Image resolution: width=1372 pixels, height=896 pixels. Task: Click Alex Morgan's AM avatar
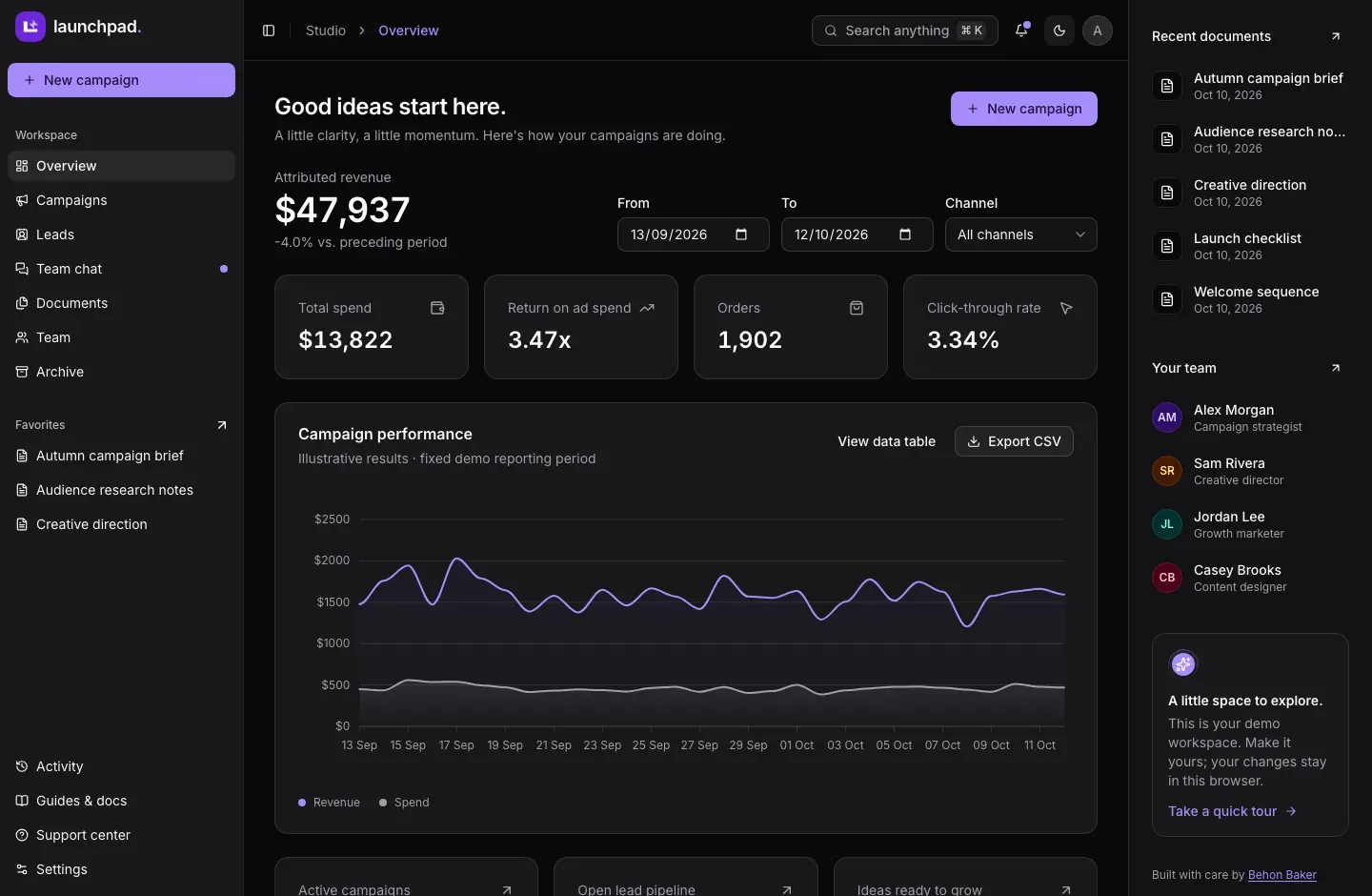tap(1167, 417)
